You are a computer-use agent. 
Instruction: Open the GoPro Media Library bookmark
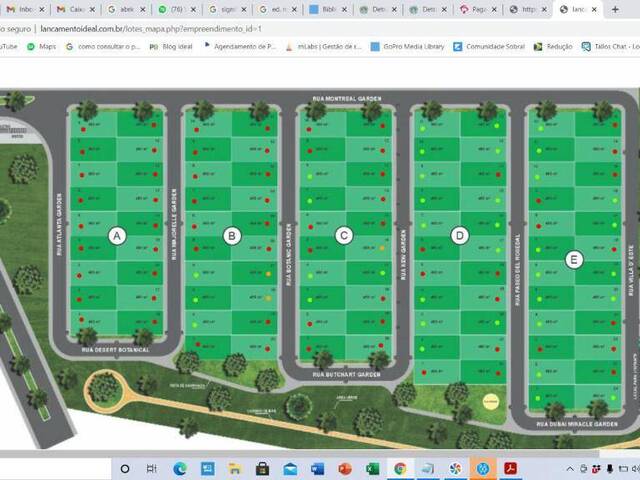pyautogui.click(x=407, y=47)
